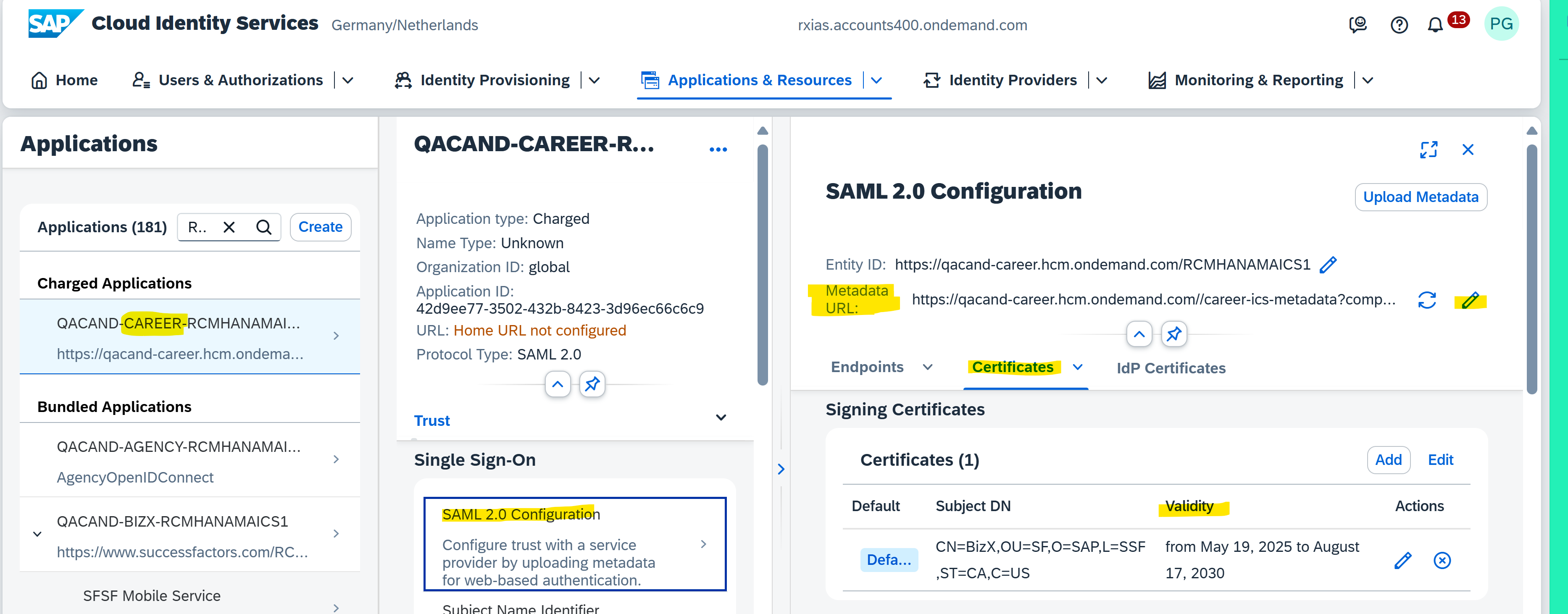
Task: Collapse the application details header
Action: point(558,384)
